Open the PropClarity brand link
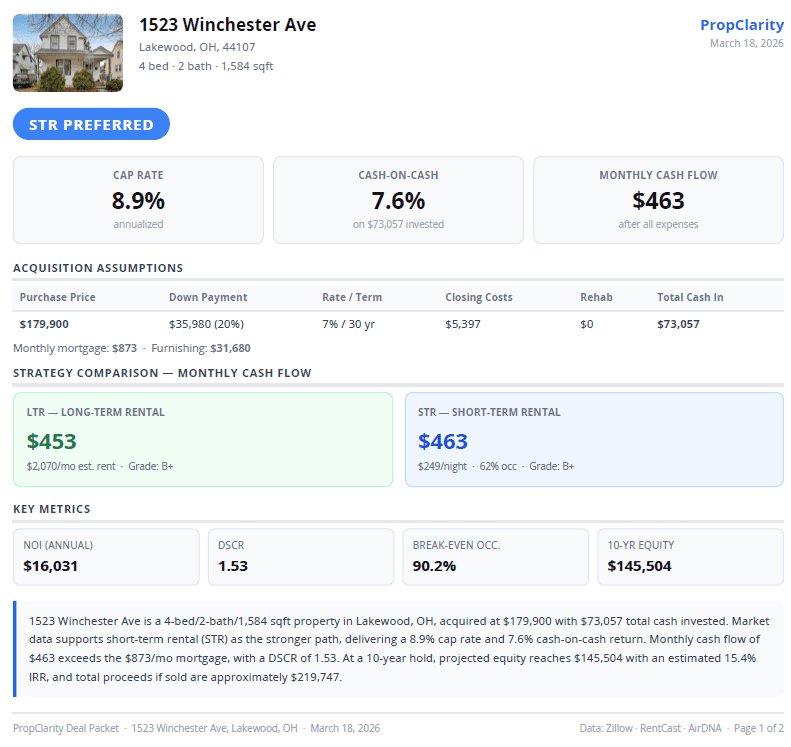Viewport: 791px width, 747px height. click(x=741, y=25)
